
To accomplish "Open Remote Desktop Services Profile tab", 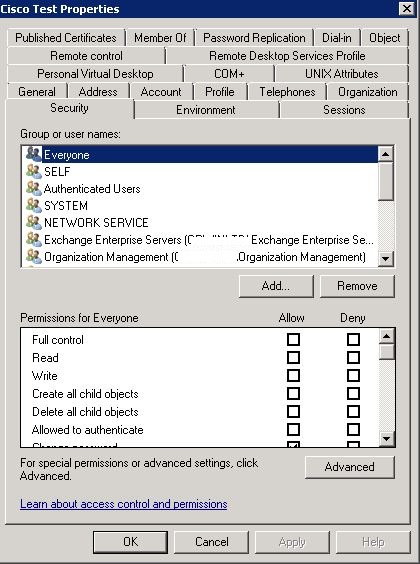I will click(x=287, y=56).
